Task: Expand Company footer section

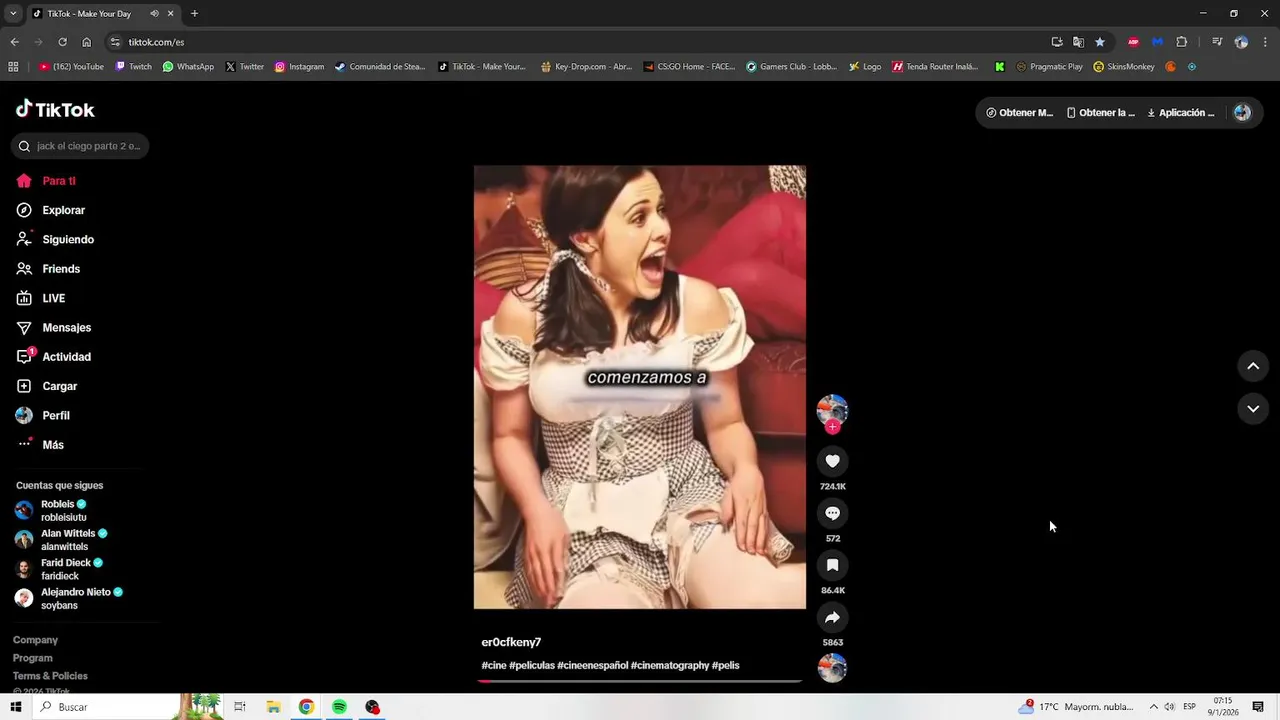Action: (35, 640)
